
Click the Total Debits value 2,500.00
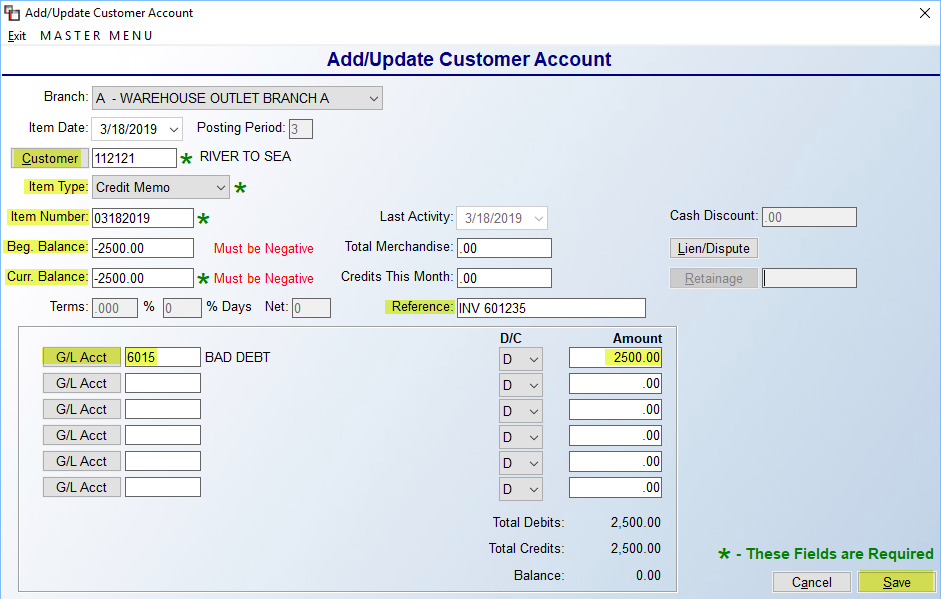pos(636,523)
